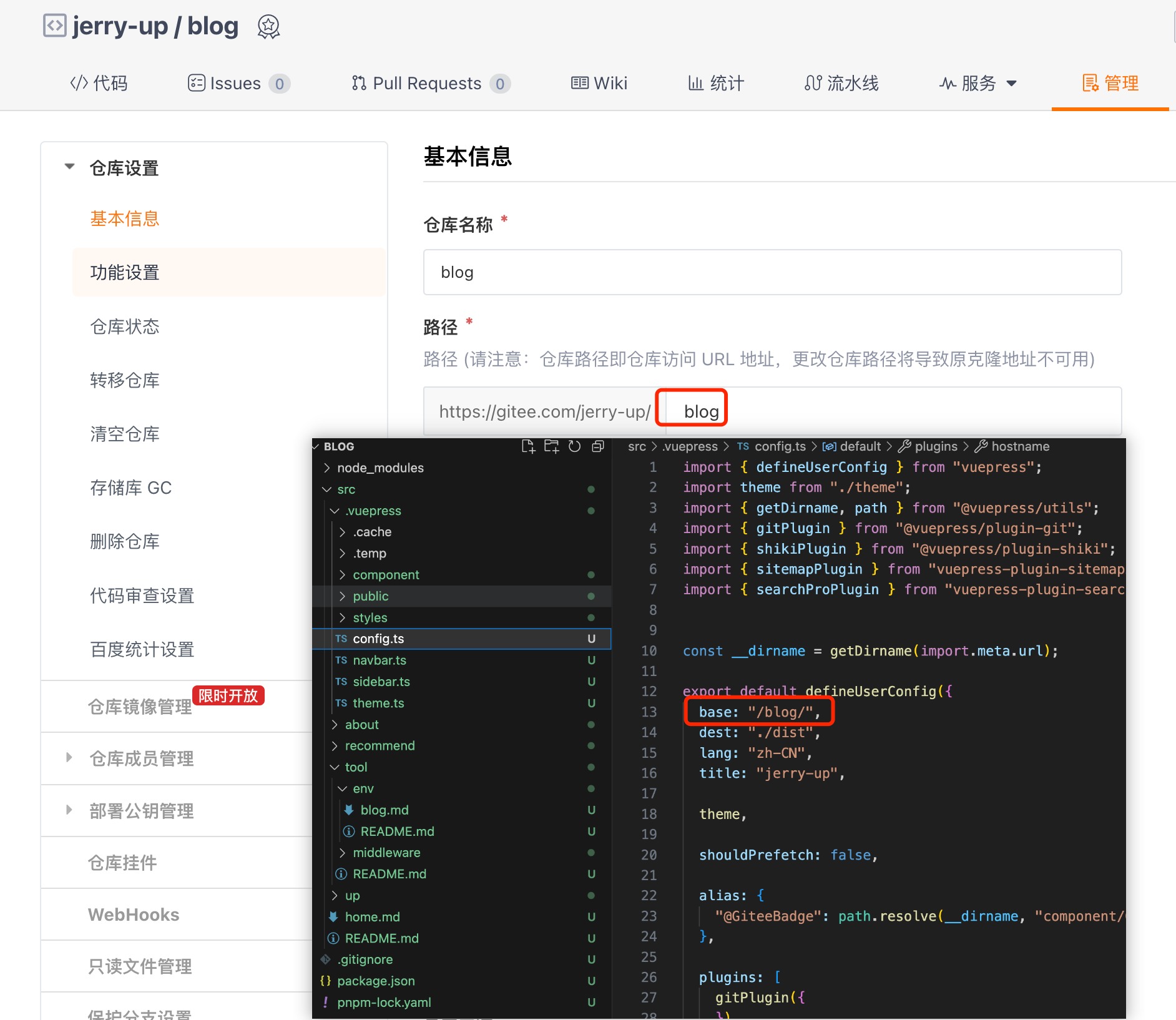The image size is (1176, 1020).
Task: Click the award badge icon beside jerry-up/blog
Action: (268, 26)
